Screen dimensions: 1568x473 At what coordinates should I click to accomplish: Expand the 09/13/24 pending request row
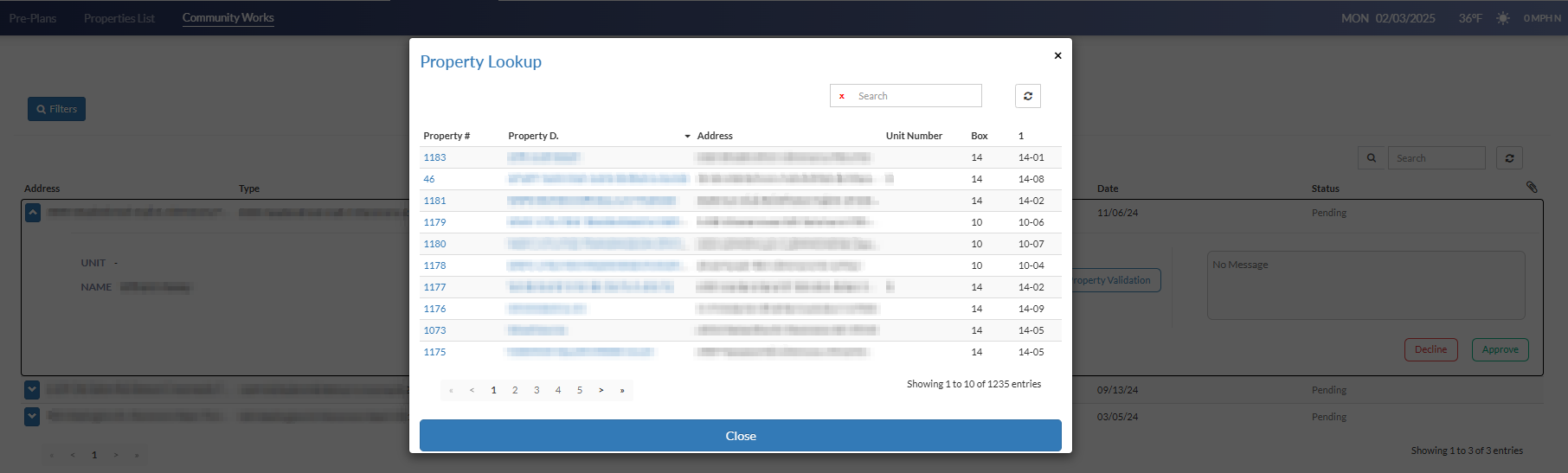pos(32,390)
